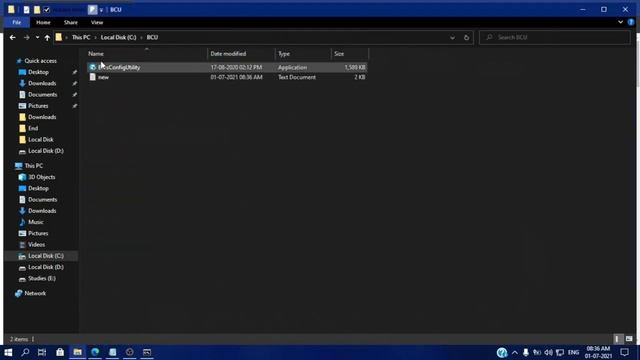Open Quick access in navigation pane
The image size is (640, 360).
click(x=40, y=61)
